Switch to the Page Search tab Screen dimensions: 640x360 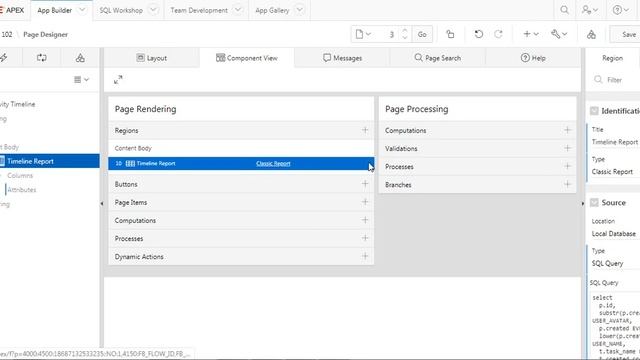[x=437, y=58]
